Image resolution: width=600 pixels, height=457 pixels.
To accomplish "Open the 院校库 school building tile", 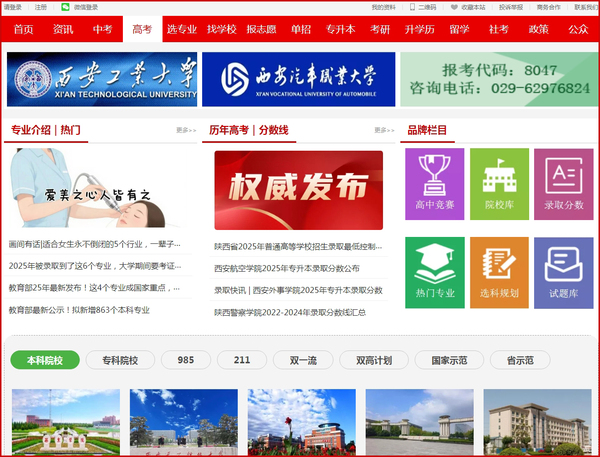I will (x=499, y=184).
